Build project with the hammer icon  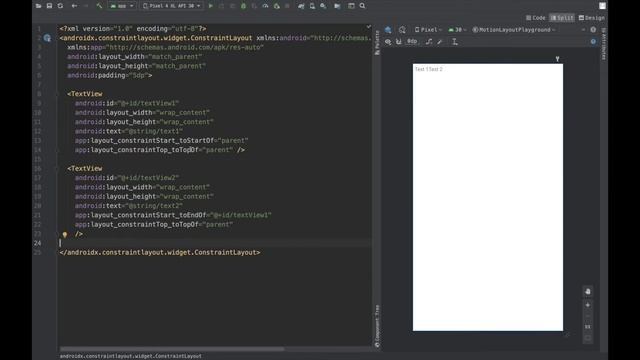pyautogui.click(x=99, y=6)
